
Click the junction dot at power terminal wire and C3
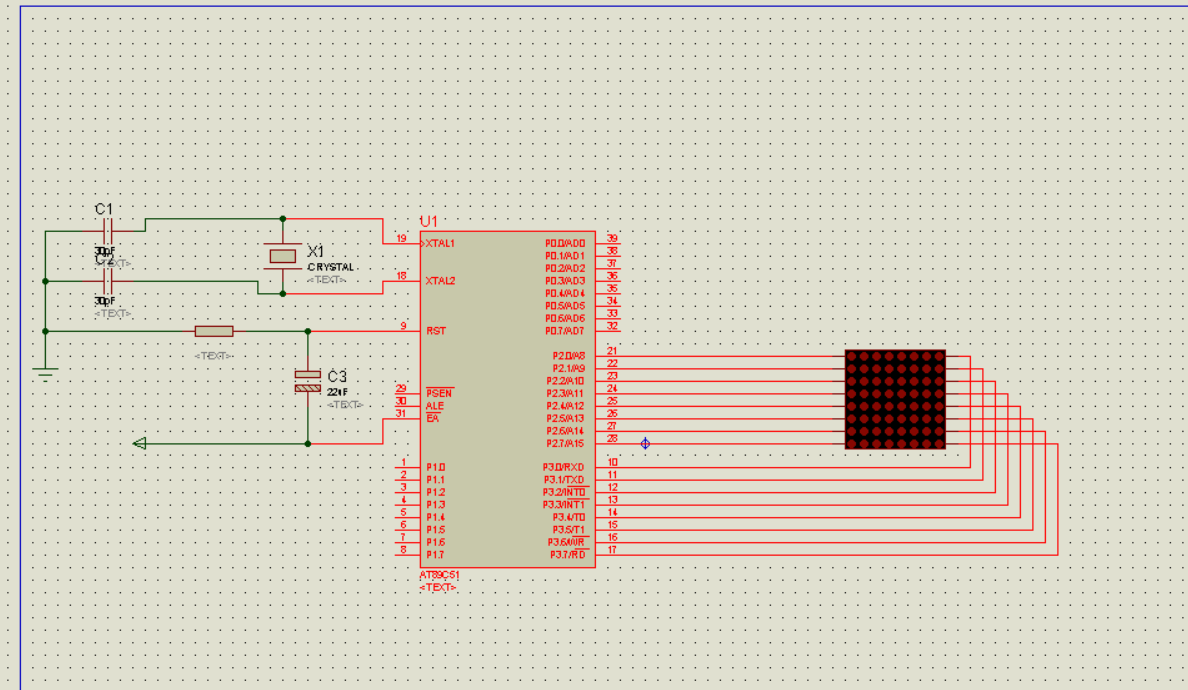coord(308,443)
